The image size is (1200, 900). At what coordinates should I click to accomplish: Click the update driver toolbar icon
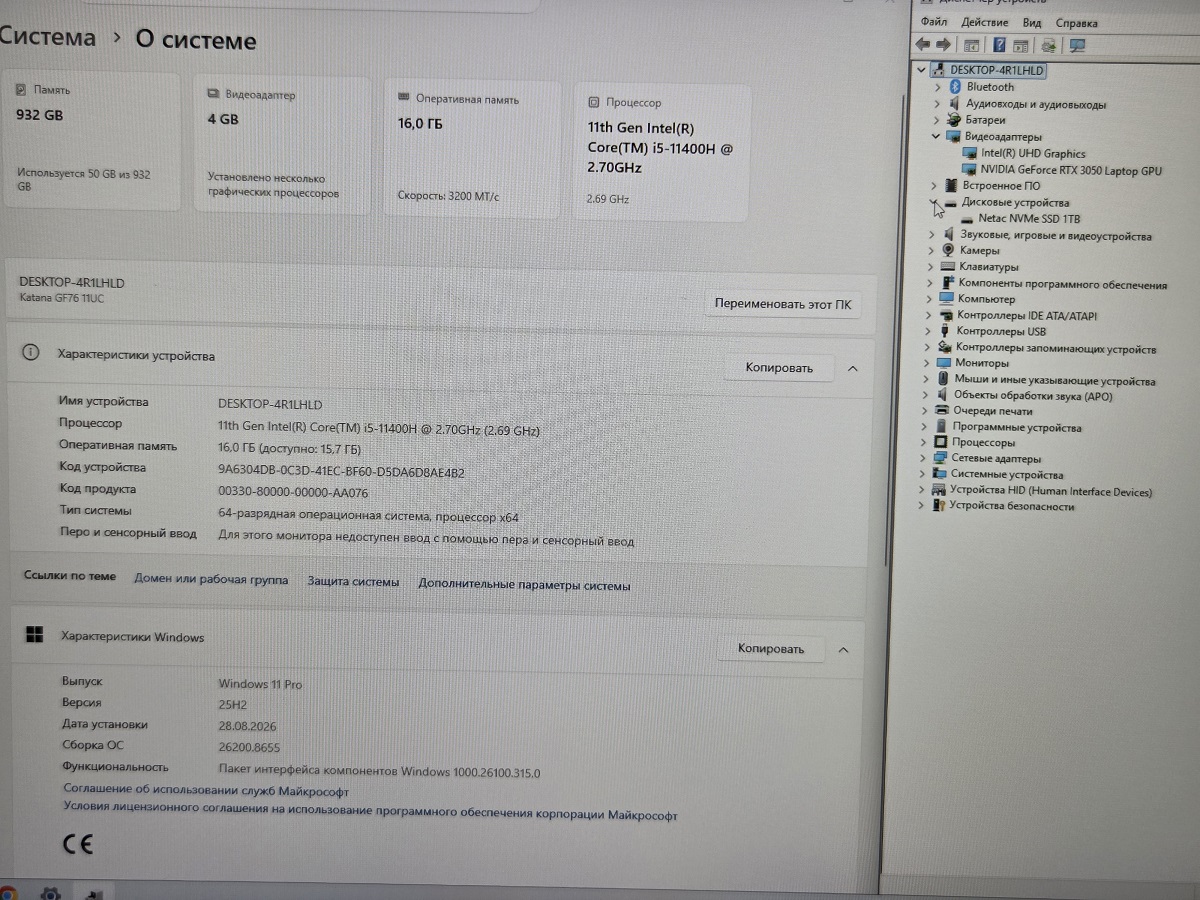(1048, 45)
